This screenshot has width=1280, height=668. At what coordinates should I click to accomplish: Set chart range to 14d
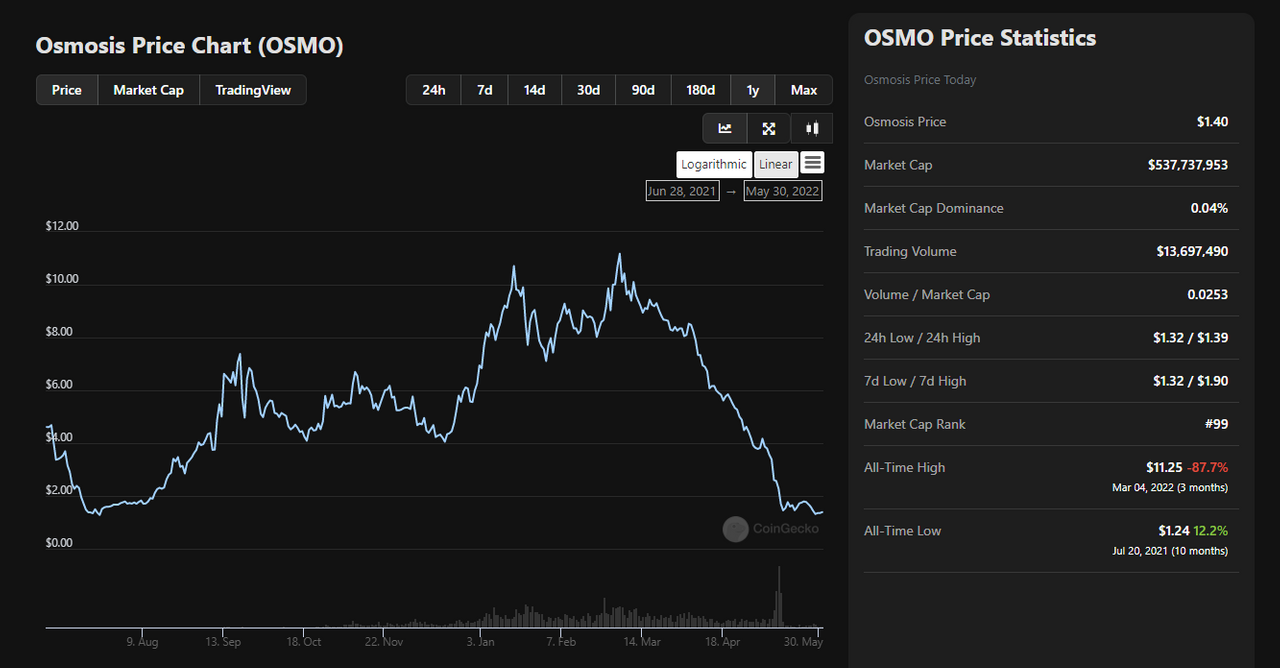pos(535,90)
